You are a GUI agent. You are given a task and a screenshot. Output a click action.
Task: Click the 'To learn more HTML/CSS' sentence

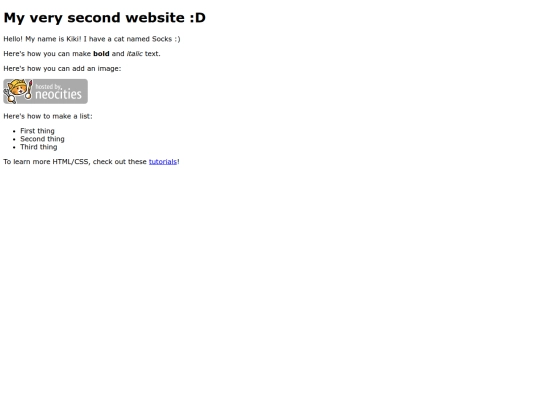(x=91, y=162)
